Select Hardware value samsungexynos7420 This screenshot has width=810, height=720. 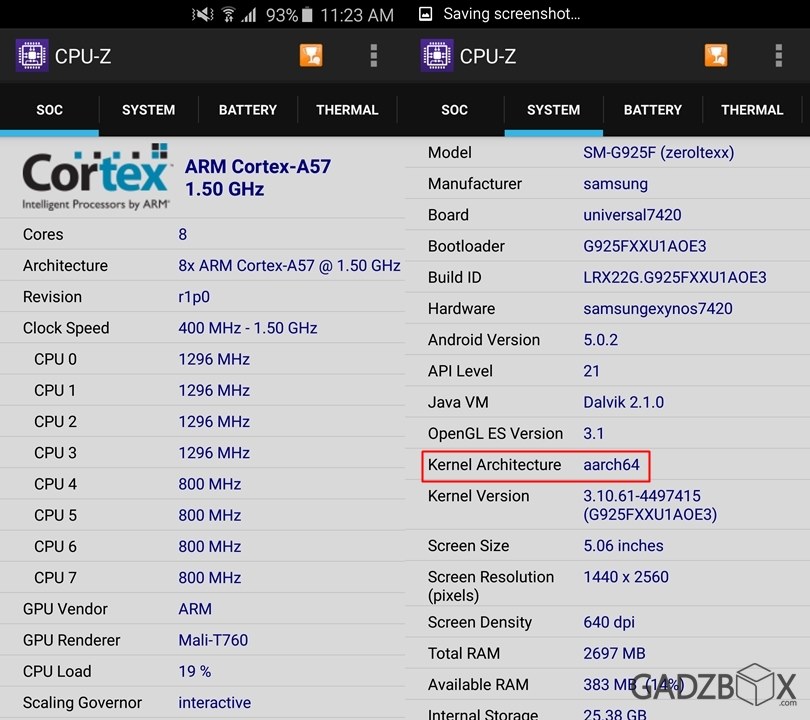(x=658, y=308)
